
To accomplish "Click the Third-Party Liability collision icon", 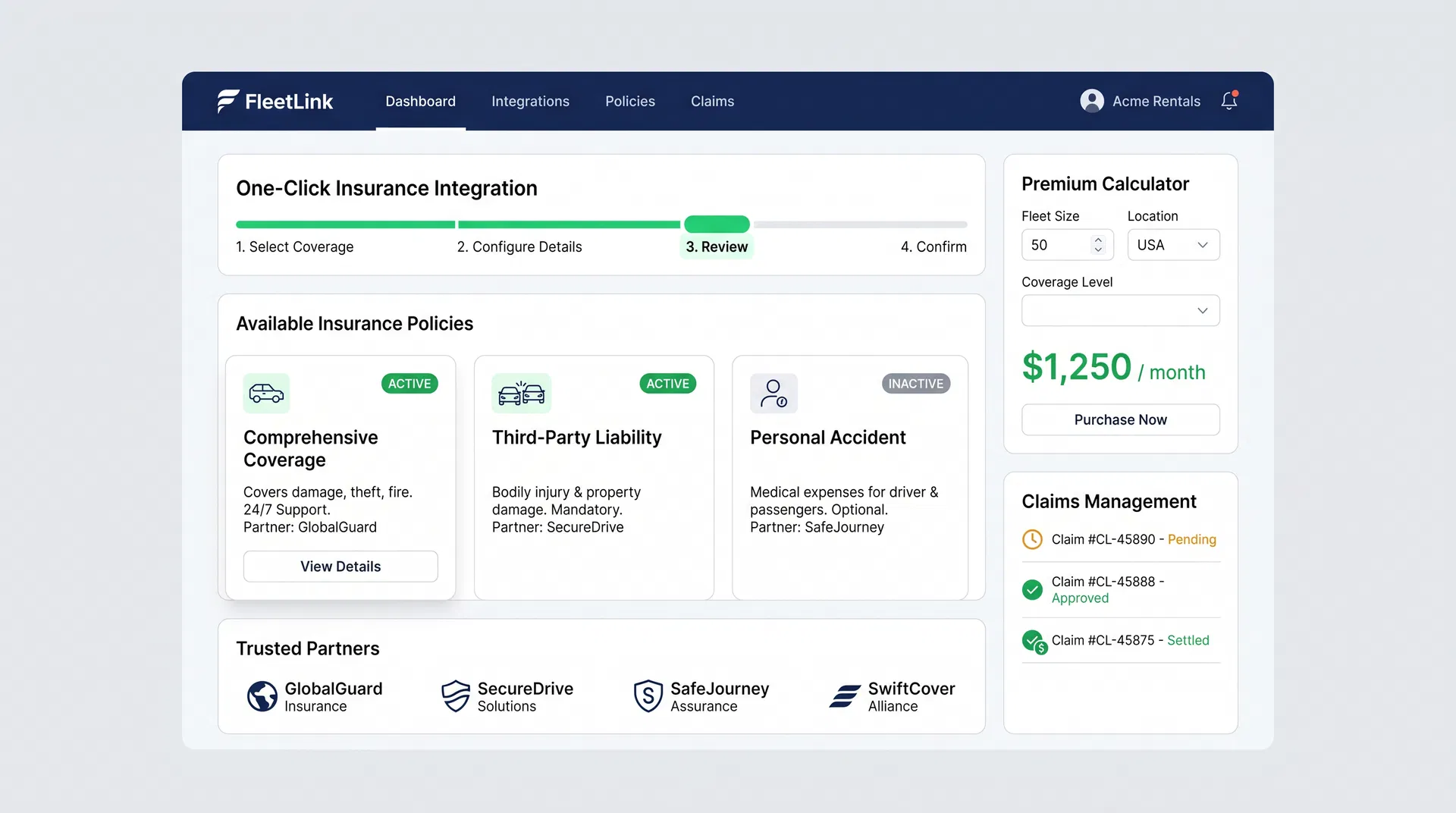I will tap(521, 393).
